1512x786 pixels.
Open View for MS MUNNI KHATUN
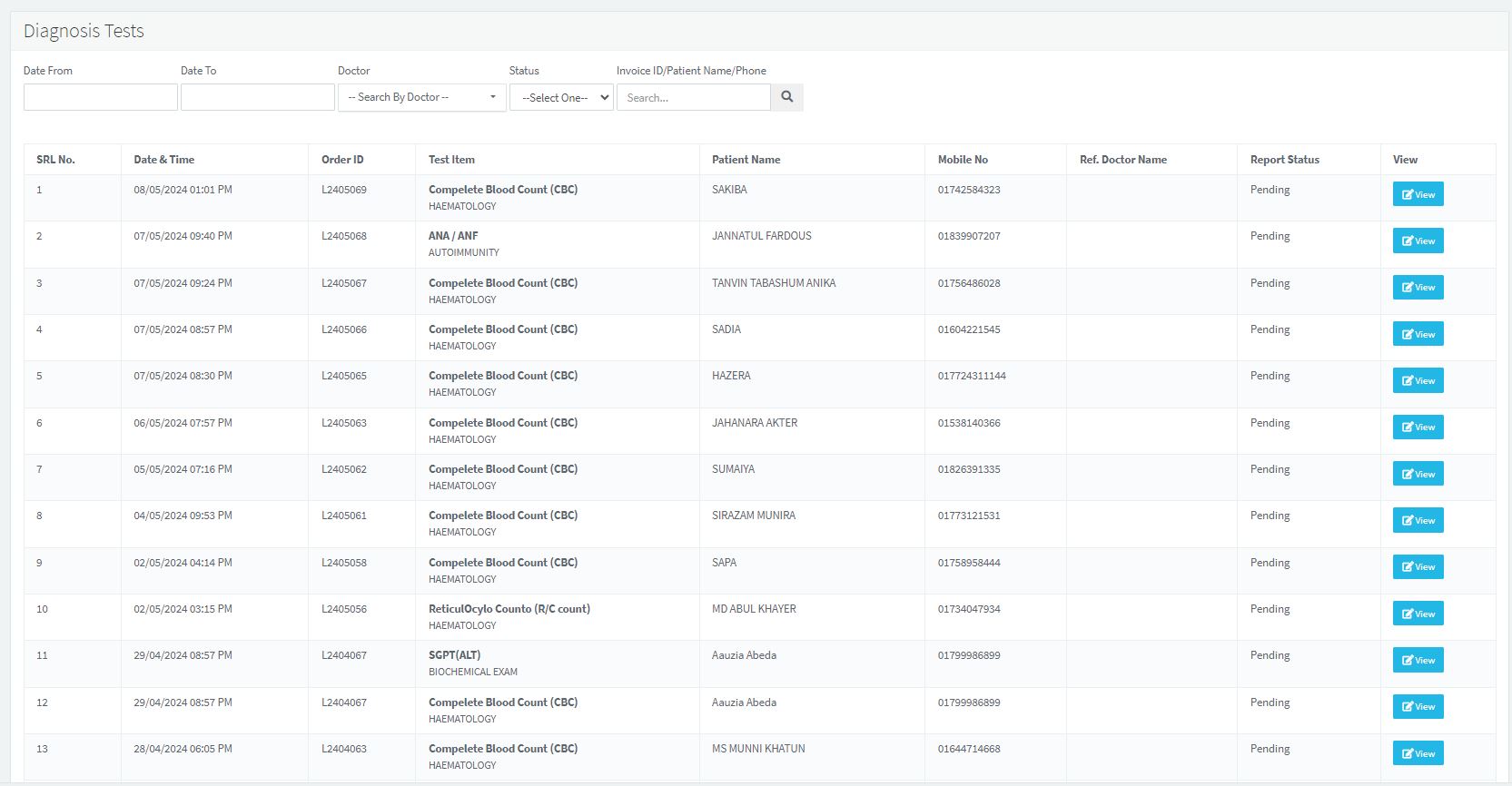tap(1418, 753)
